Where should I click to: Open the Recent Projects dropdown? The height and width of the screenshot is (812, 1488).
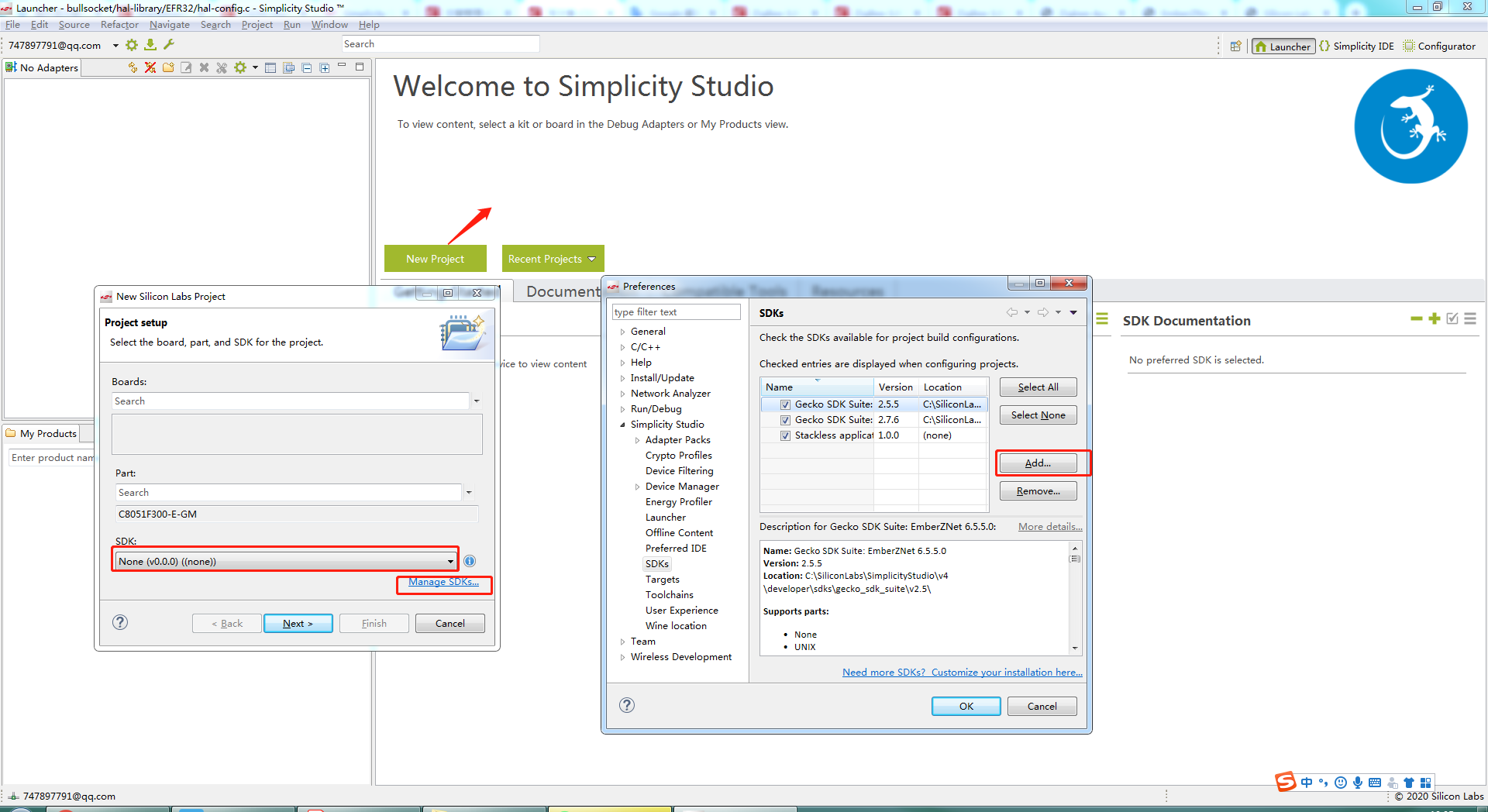pos(553,259)
